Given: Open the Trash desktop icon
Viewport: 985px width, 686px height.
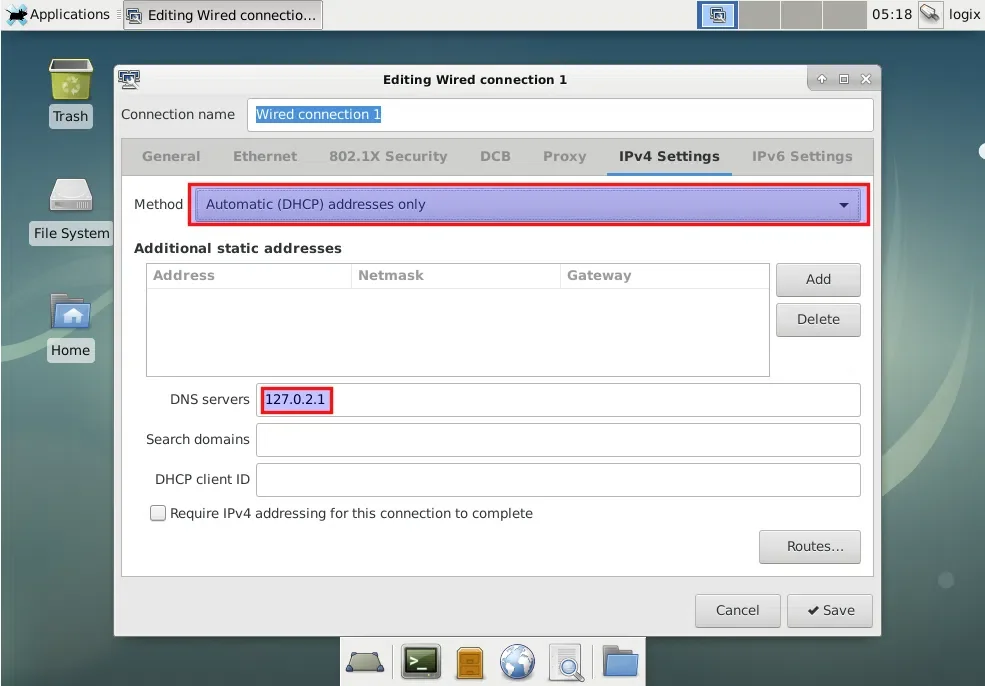Looking at the screenshot, I should point(70,92).
